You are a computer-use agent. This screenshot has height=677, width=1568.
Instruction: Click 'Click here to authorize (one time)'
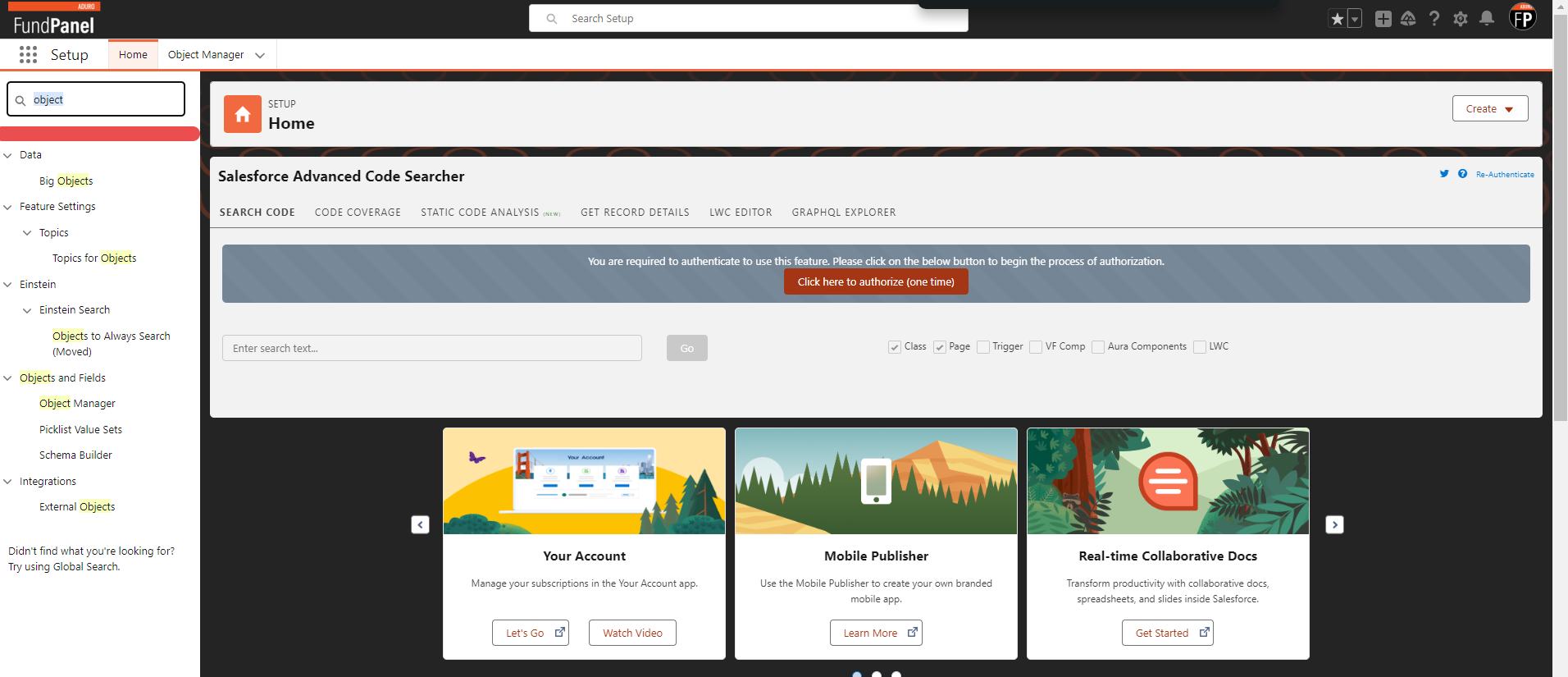tap(876, 281)
